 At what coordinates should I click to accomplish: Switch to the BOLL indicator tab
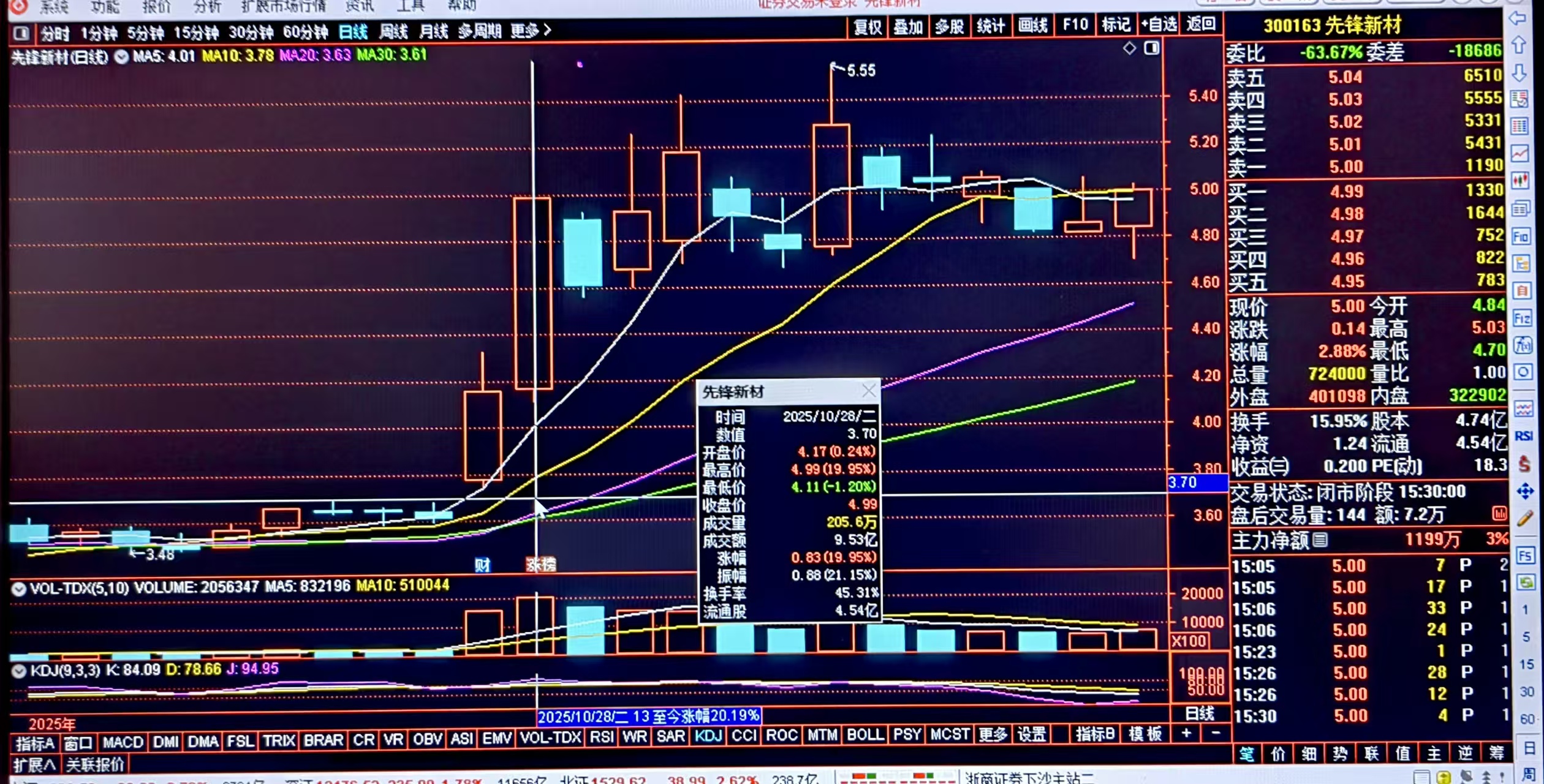pyautogui.click(x=865, y=735)
